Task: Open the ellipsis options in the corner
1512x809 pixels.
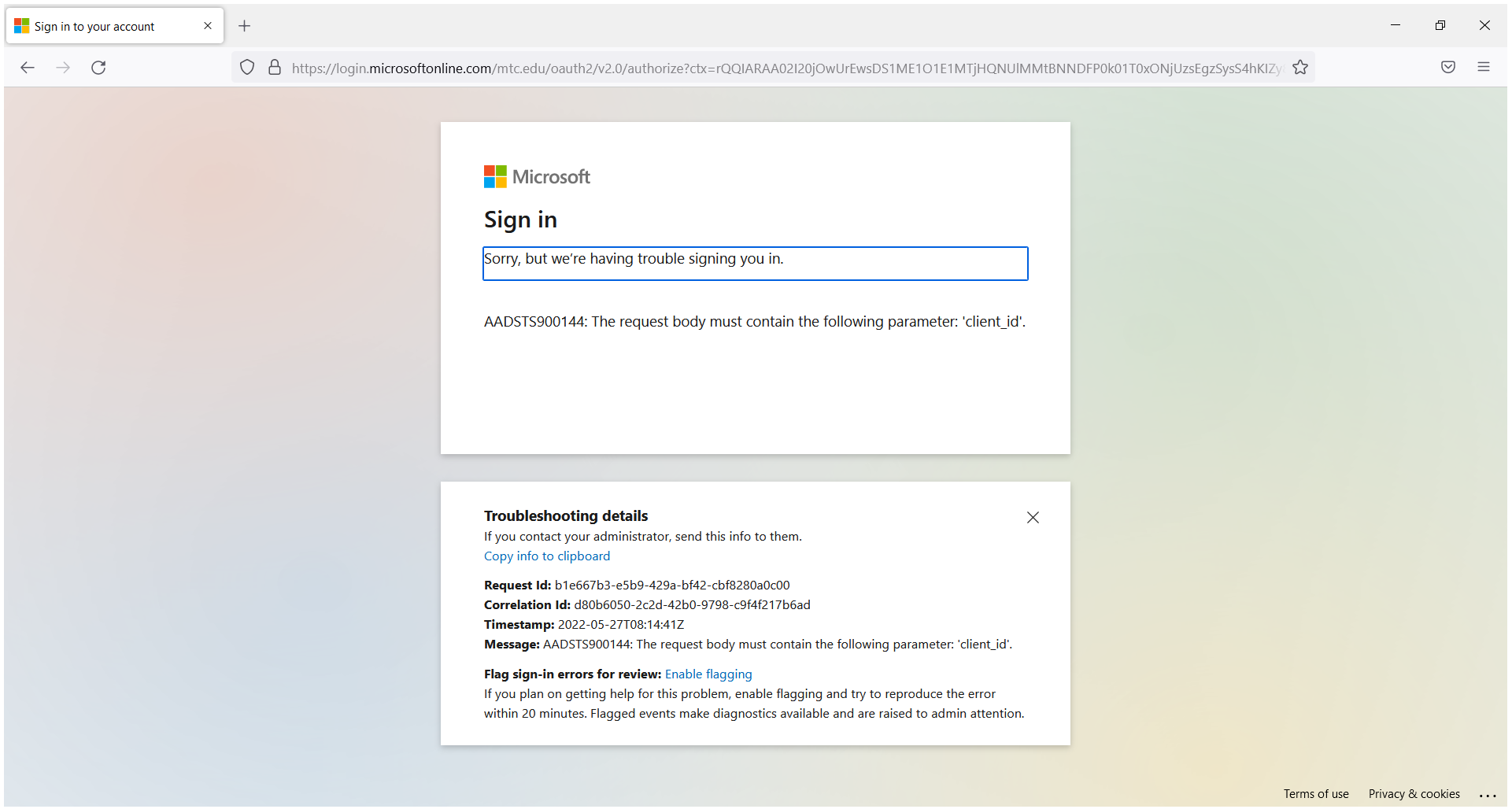Action: point(1488,795)
